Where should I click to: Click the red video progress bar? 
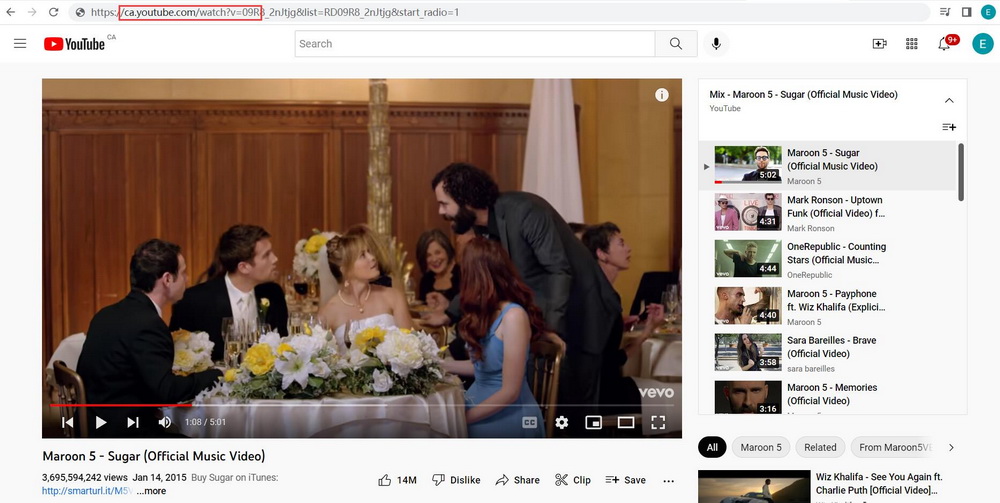click(120, 406)
